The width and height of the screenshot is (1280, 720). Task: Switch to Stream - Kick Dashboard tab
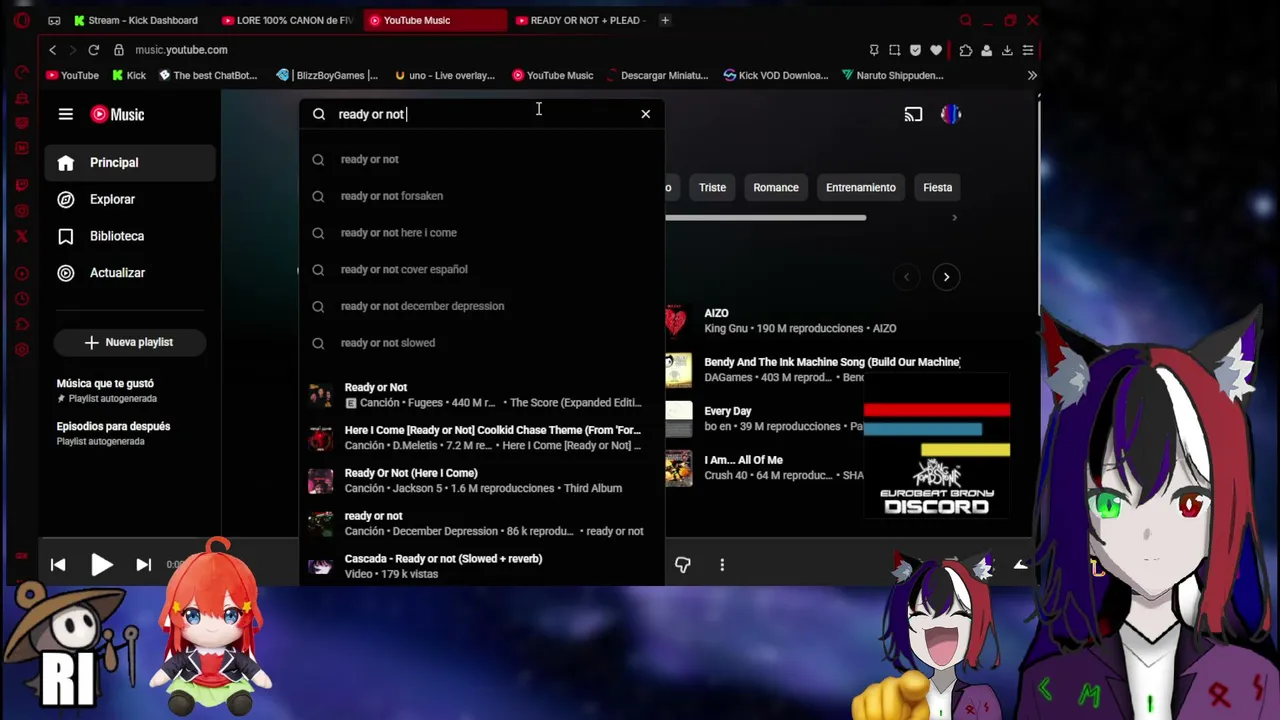(136, 20)
